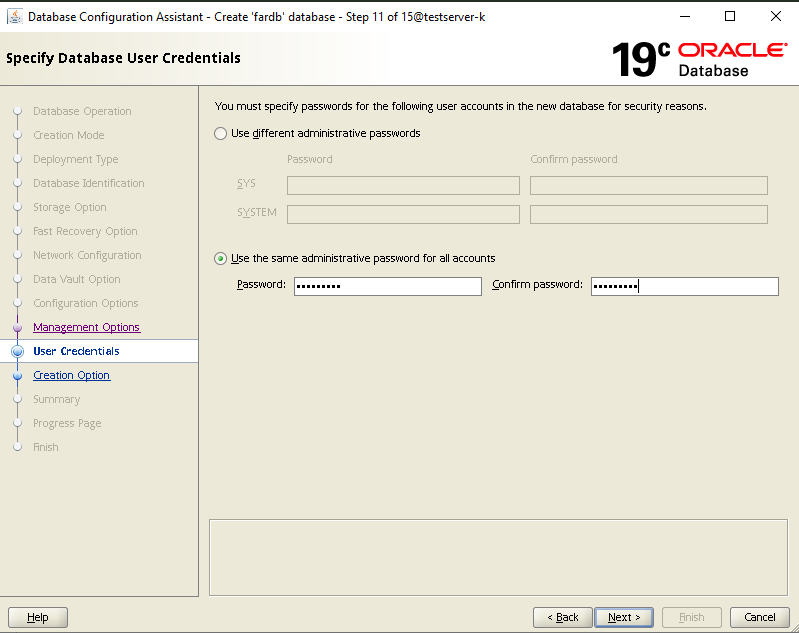The width and height of the screenshot is (799, 633).
Task: Cancel the database creation wizard
Action: tap(760, 617)
